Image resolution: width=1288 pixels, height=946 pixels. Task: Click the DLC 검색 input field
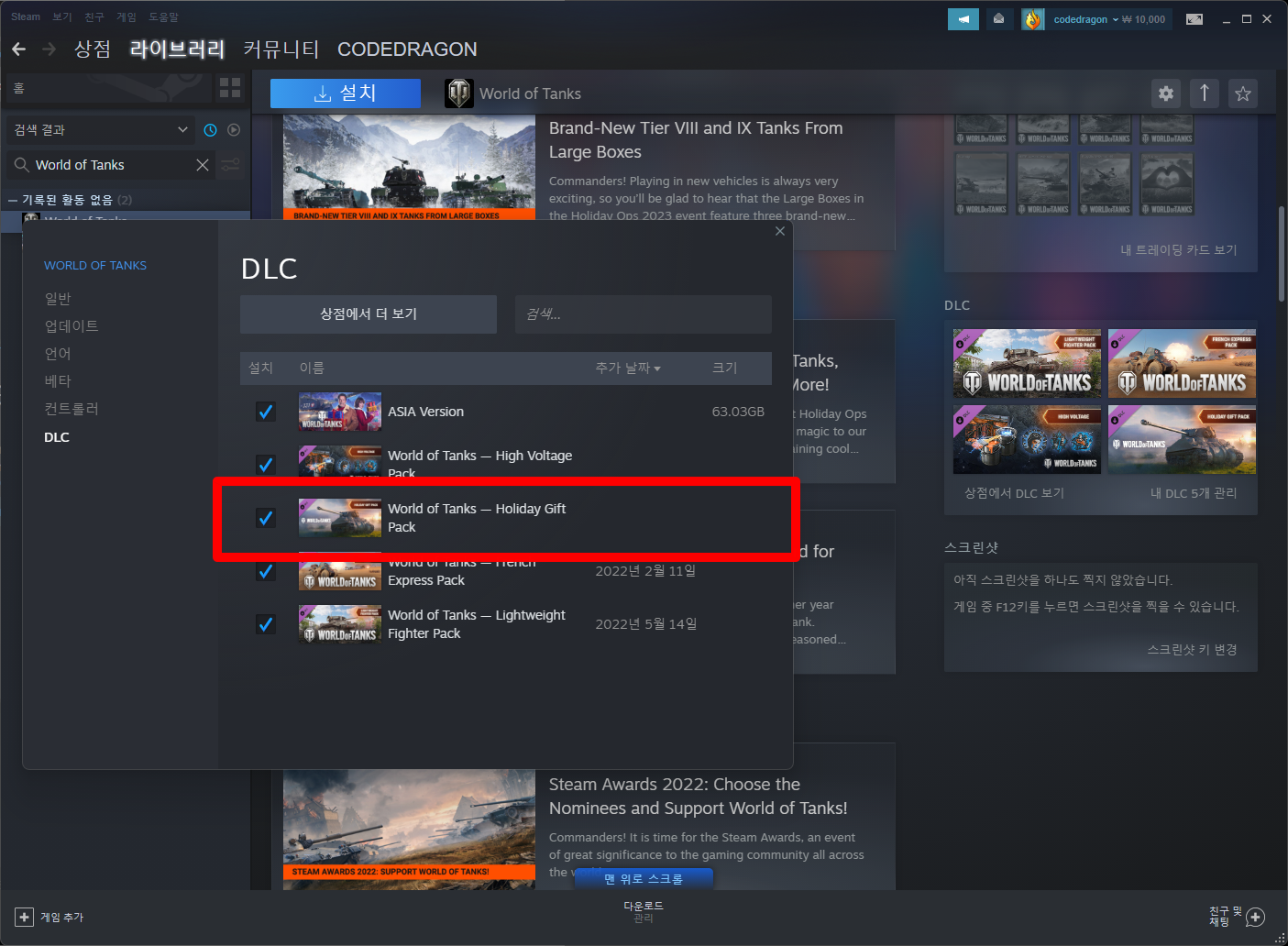[644, 314]
